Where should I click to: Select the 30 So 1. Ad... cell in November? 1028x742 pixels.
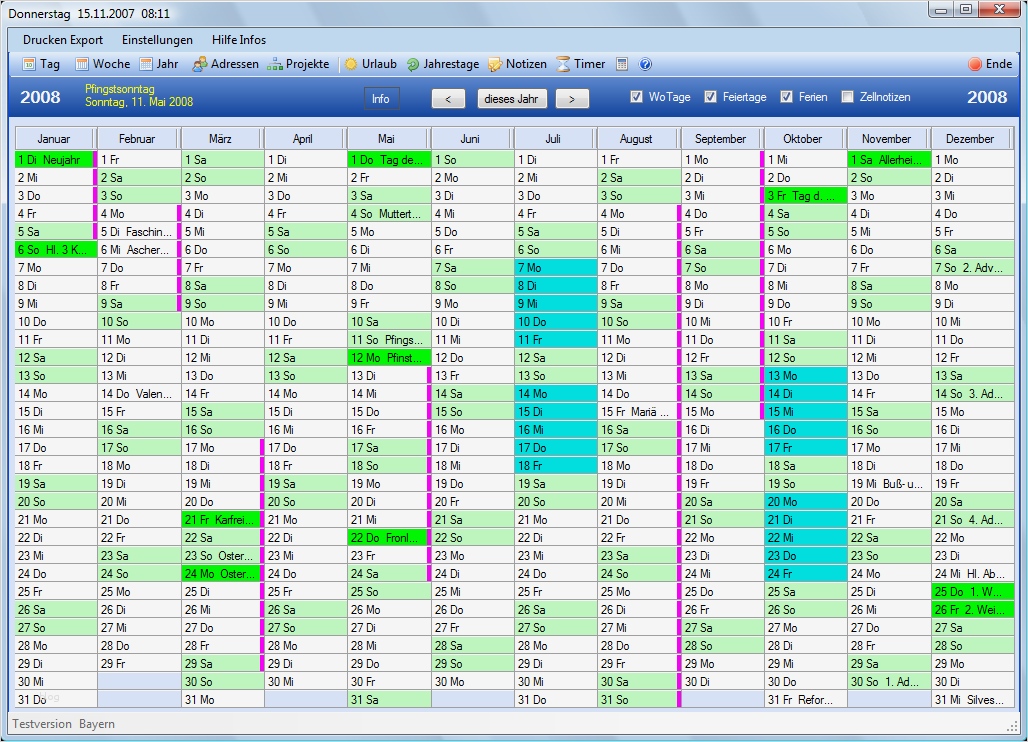[889, 682]
